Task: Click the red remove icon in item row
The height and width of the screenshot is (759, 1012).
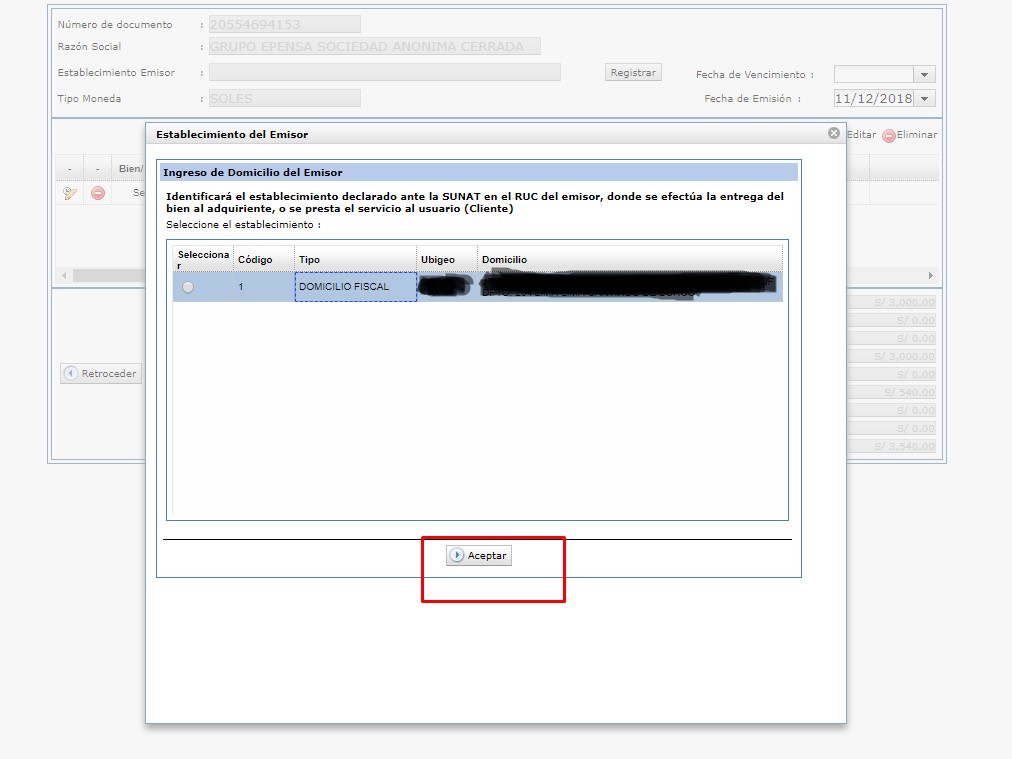Action: (97, 193)
